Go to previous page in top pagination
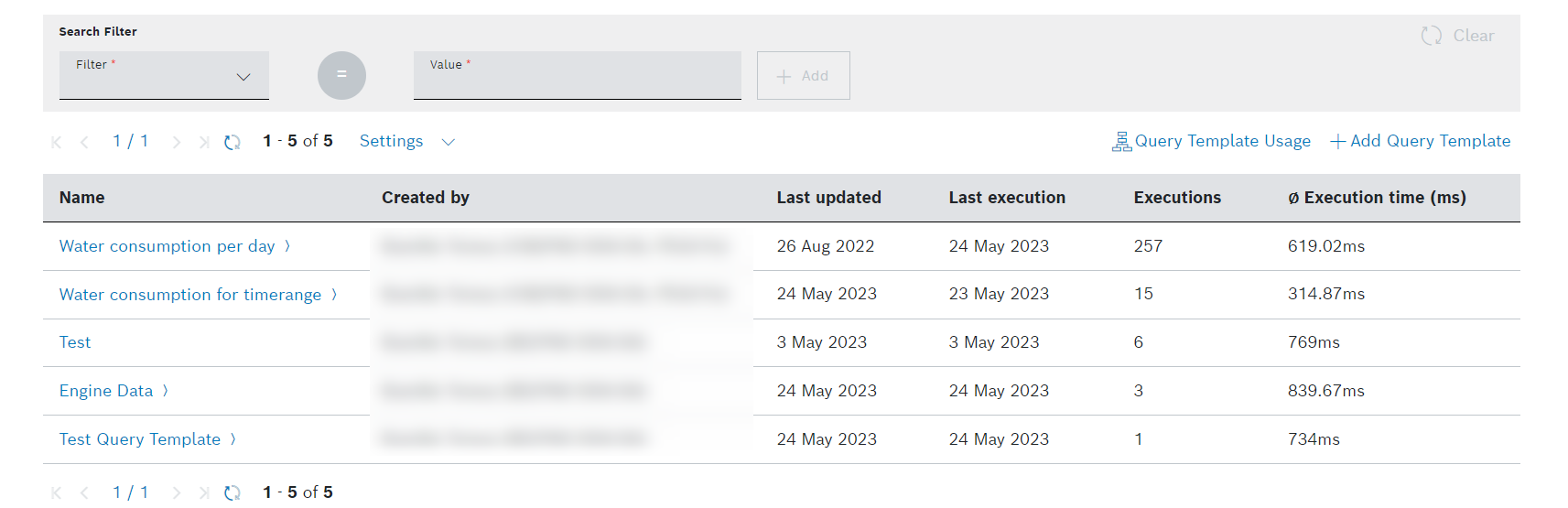 (84, 142)
